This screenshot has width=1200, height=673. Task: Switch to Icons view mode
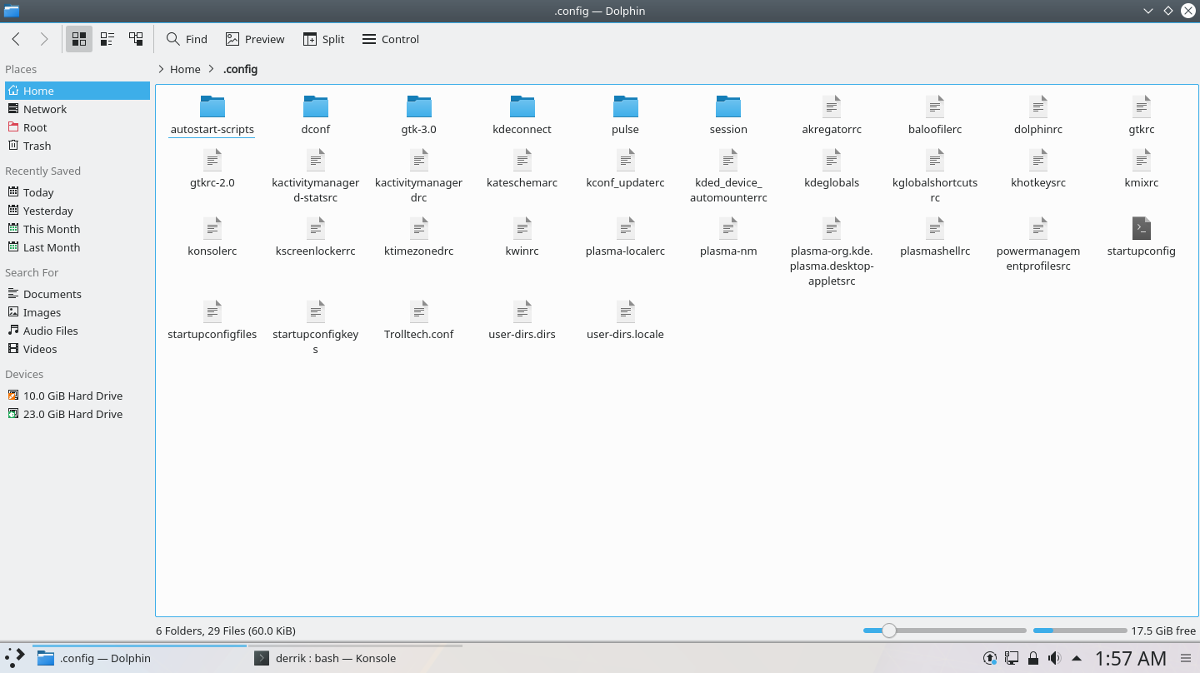click(78, 39)
